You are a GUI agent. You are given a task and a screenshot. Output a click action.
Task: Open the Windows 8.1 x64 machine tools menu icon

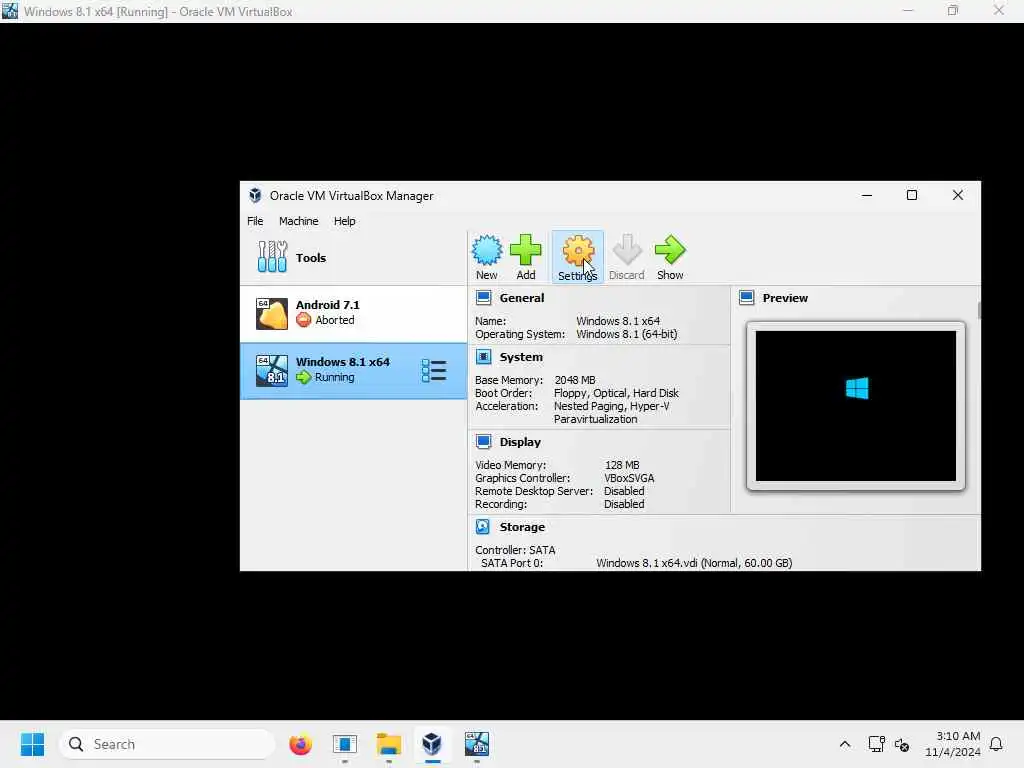(434, 371)
